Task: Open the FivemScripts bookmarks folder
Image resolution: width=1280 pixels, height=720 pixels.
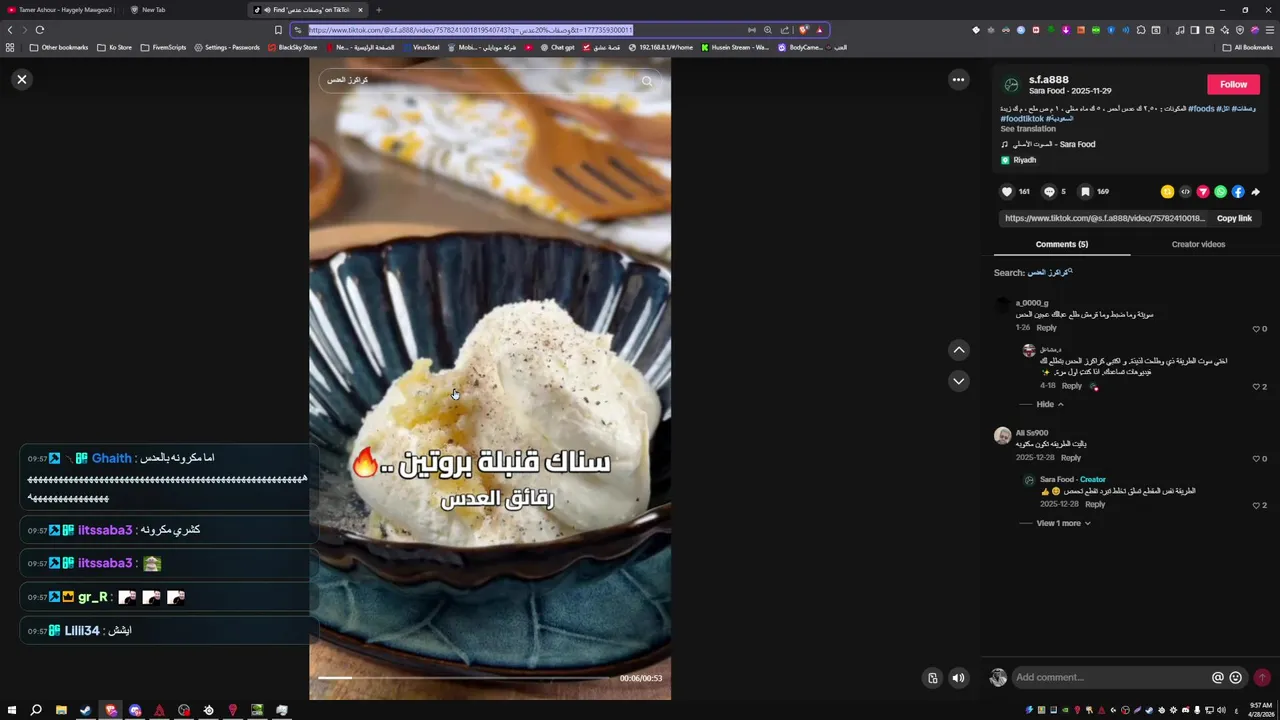Action: tap(163, 47)
